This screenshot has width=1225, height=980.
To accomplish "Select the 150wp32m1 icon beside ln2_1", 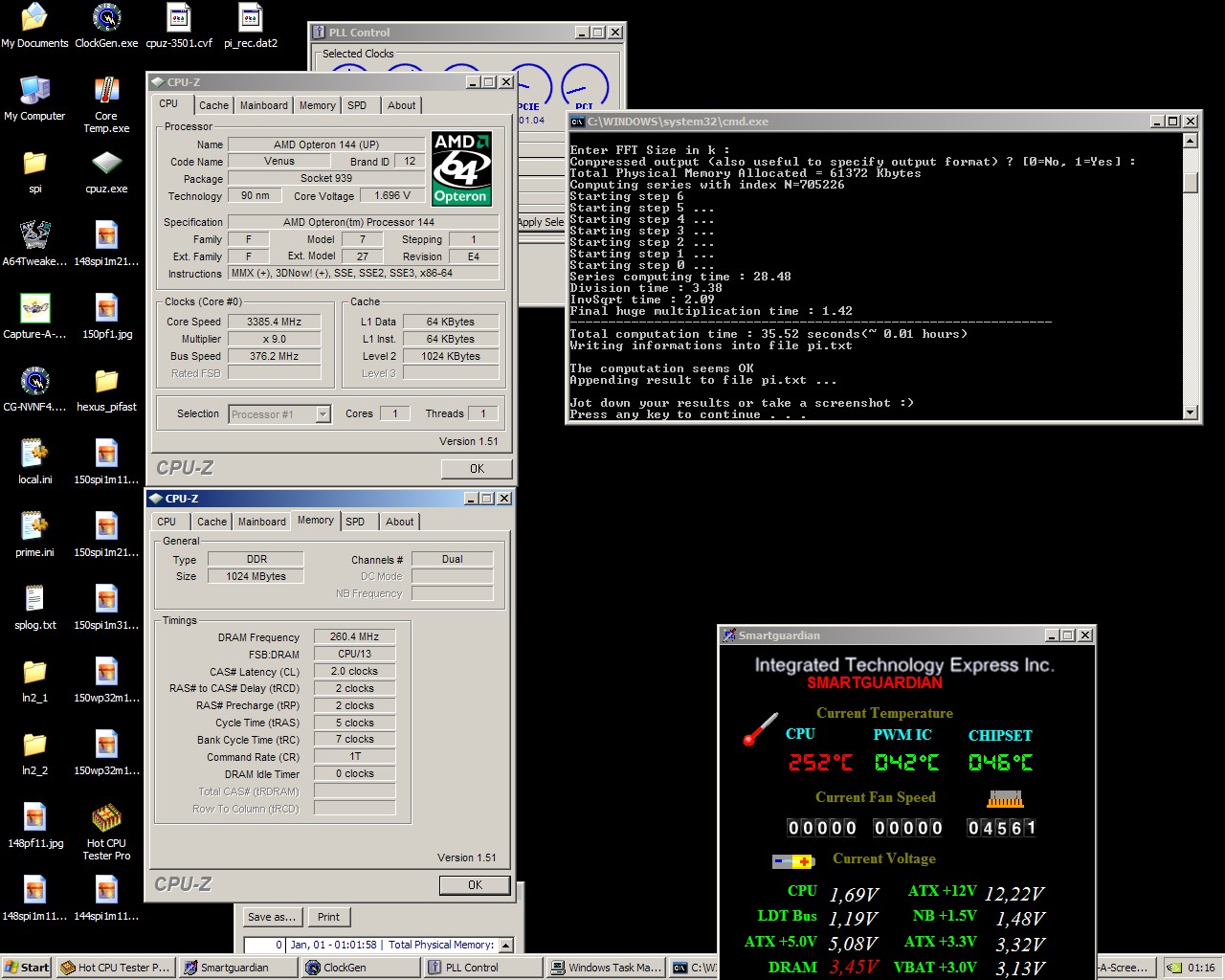I will pos(106,680).
